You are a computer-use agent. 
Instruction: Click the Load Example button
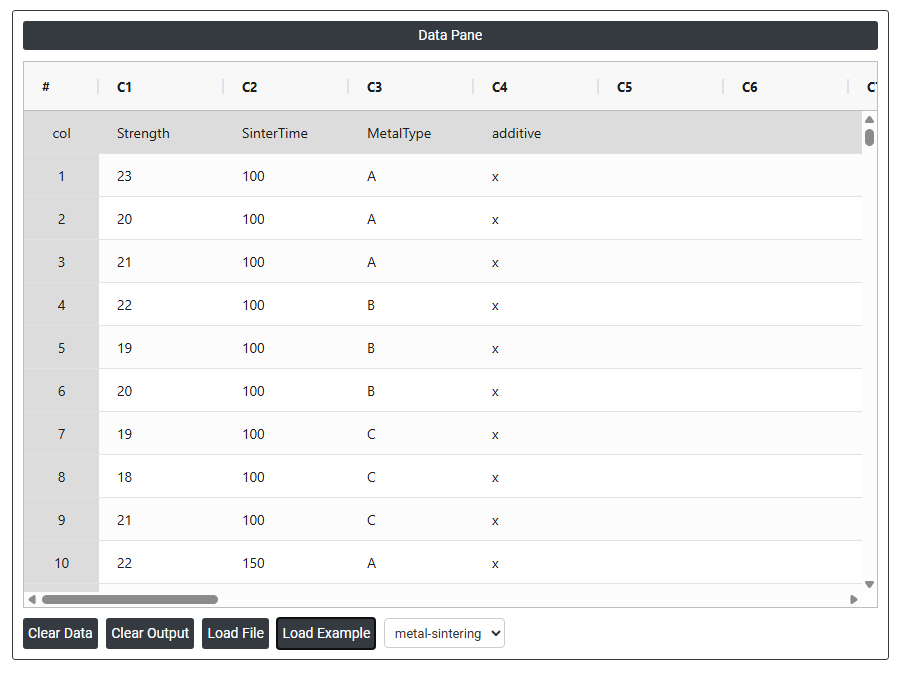[326, 633]
